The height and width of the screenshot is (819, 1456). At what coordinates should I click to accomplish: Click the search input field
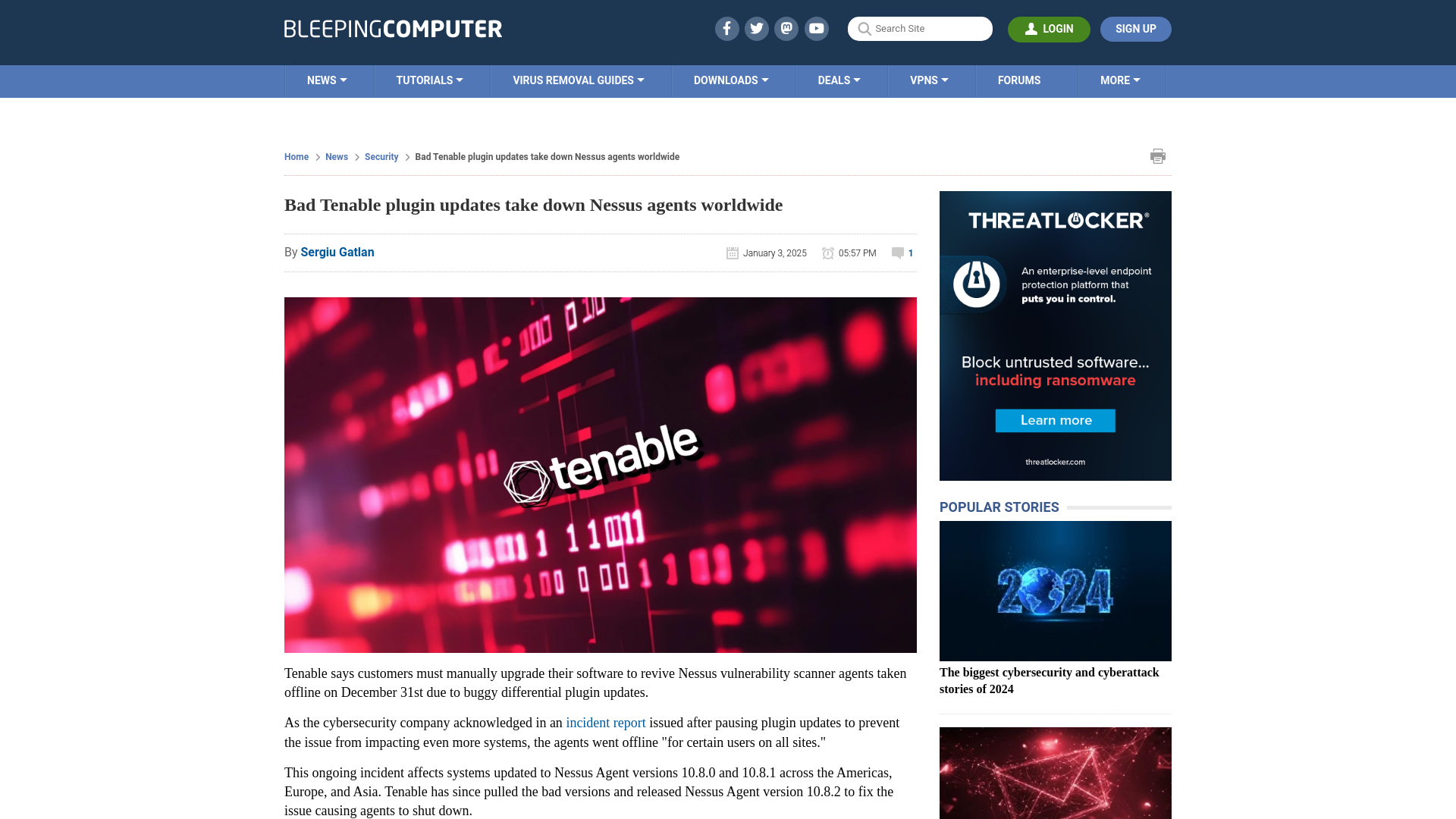coord(920,28)
